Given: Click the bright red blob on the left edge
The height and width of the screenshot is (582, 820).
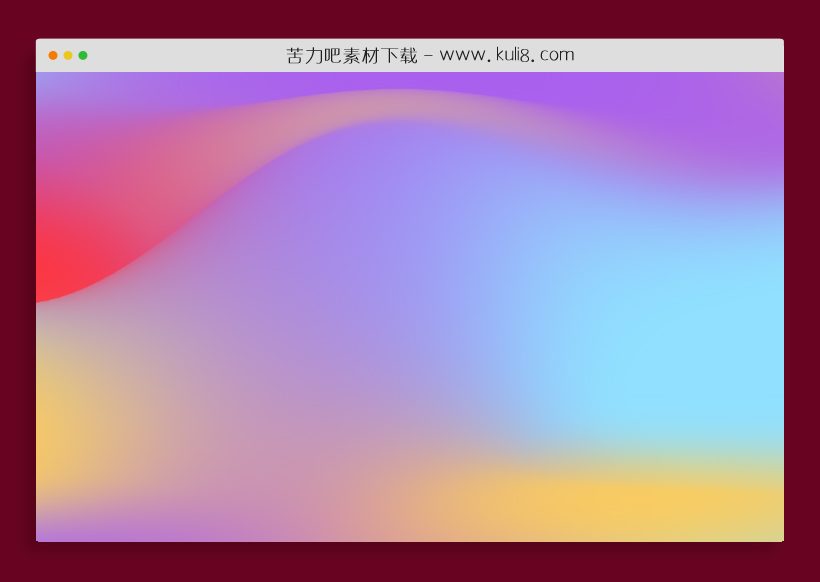Looking at the screenshot, I should 60,260.
